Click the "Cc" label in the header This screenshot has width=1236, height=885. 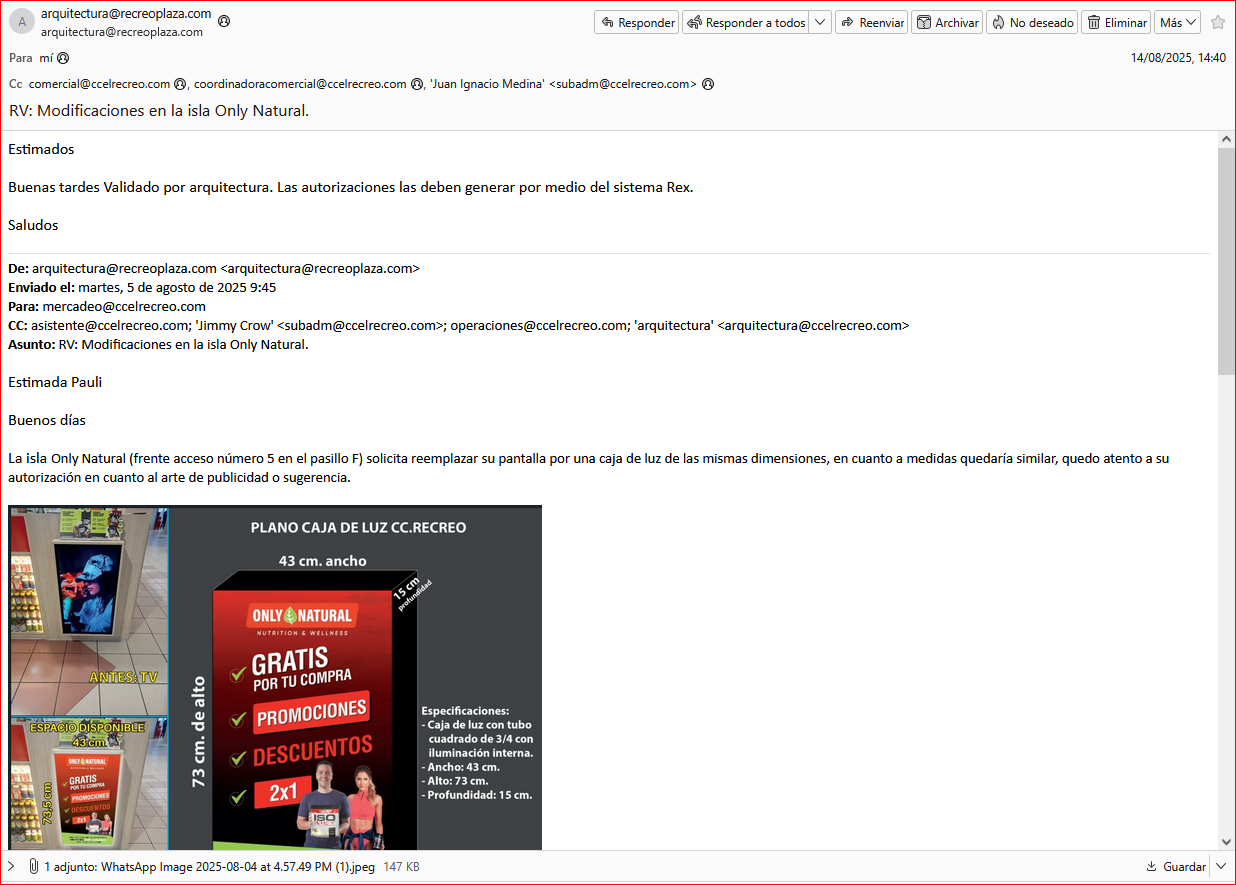coord(15,84)
